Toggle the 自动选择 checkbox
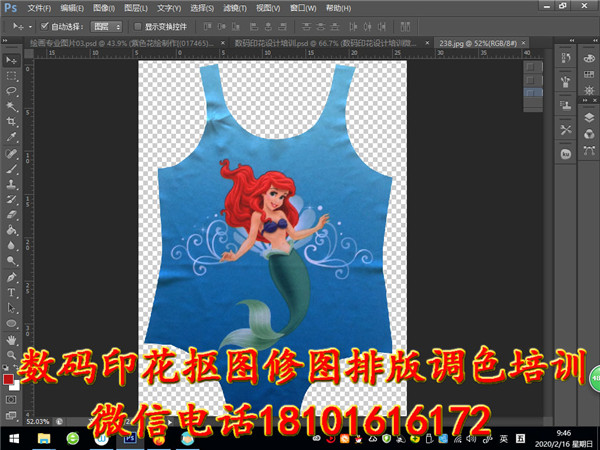The width and height of the screenshot is (600, 450). 44,26
